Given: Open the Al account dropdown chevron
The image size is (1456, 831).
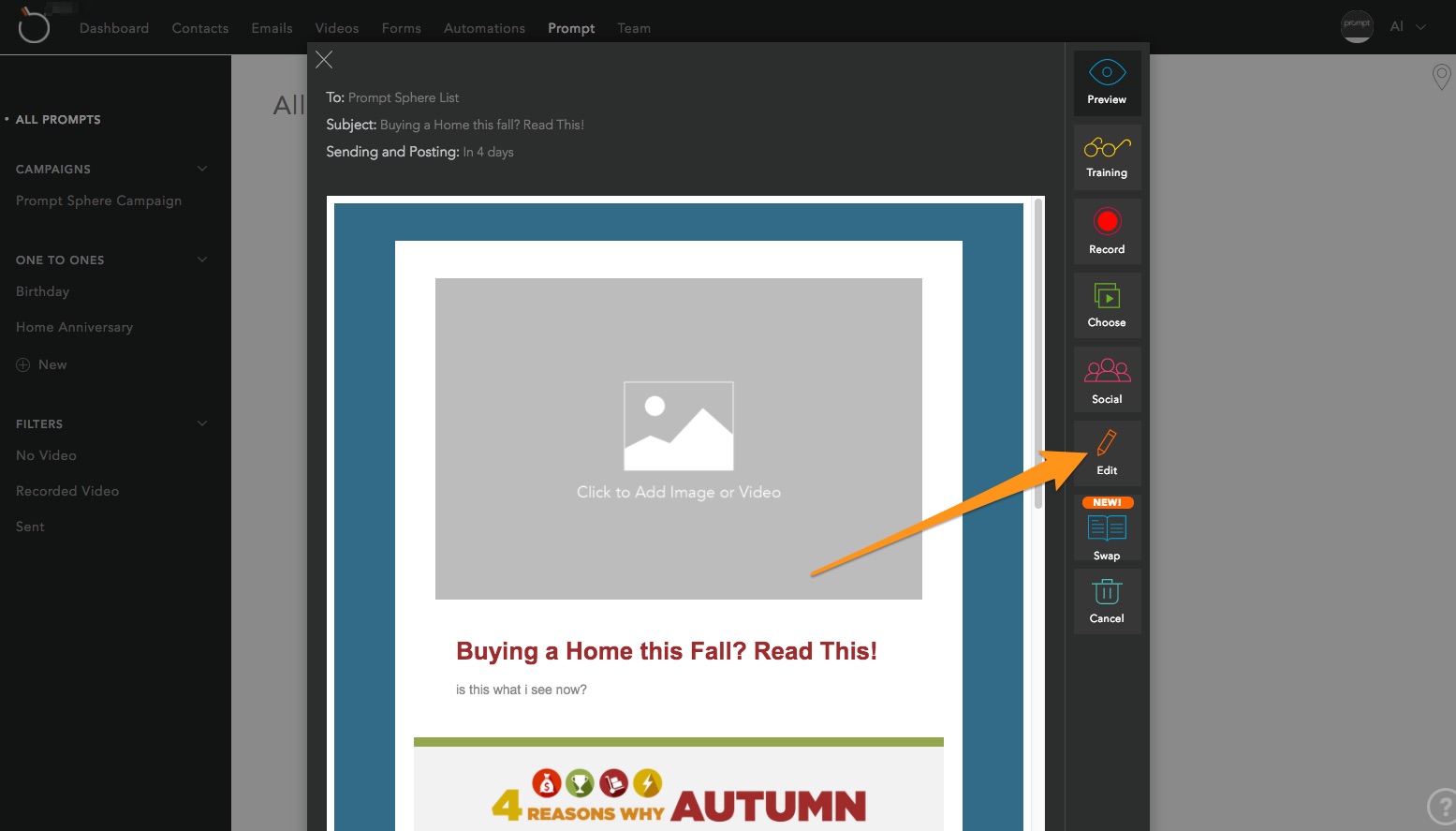Looking at the screenshot, I should click(x=1421, y=27).
